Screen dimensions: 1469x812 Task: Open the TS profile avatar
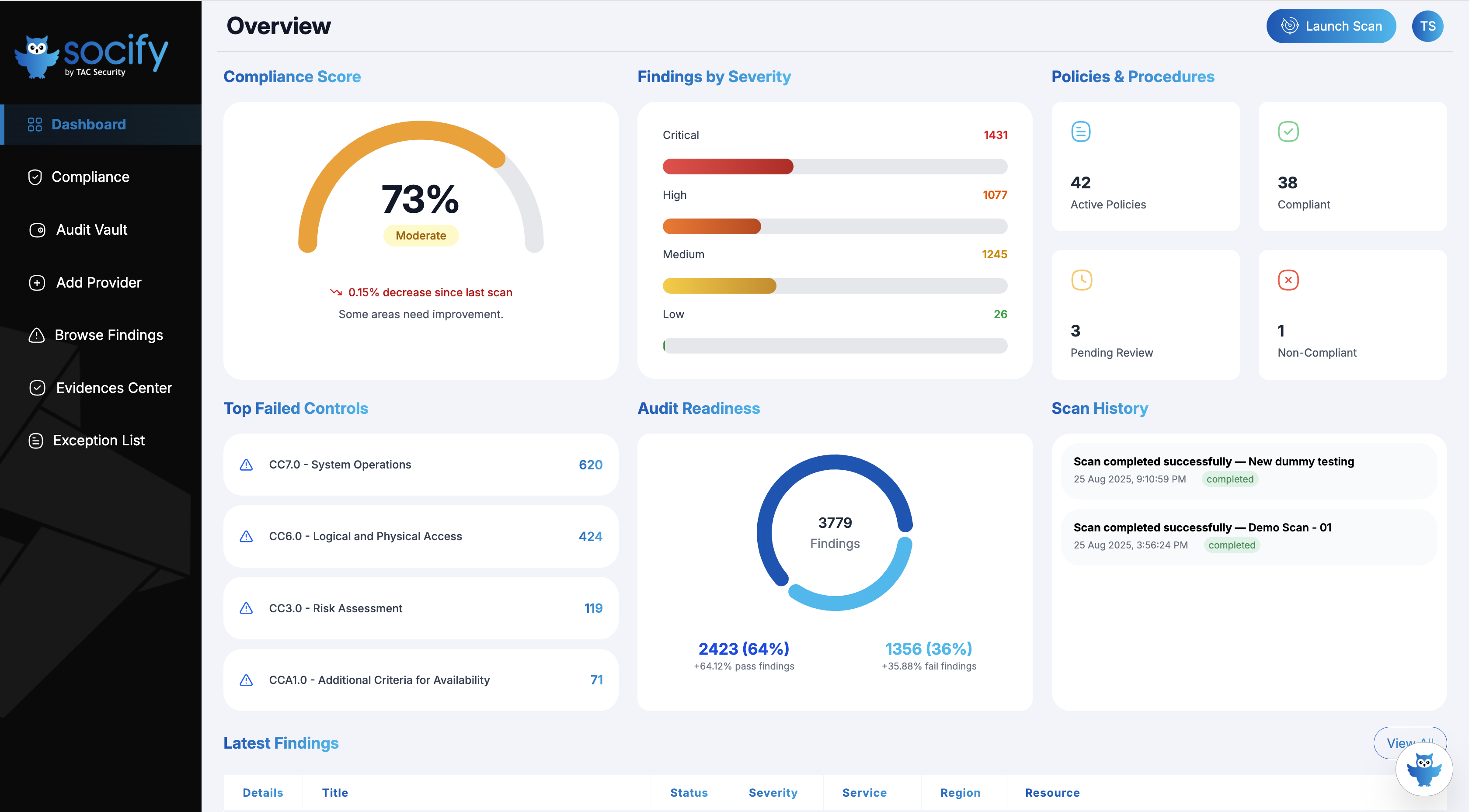pos(1427,26)
